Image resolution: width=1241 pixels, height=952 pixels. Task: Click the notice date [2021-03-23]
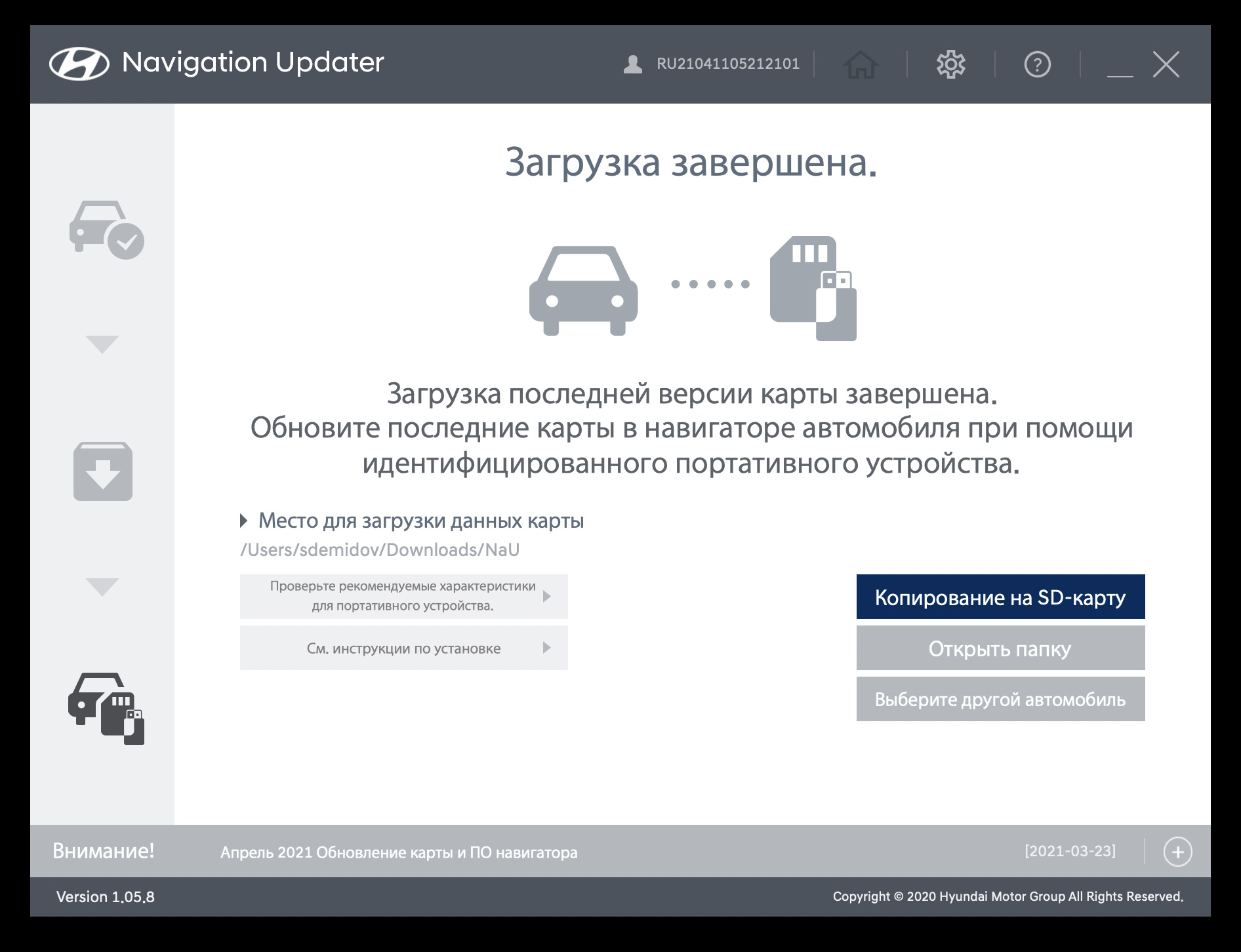(x=1070, y=851)
